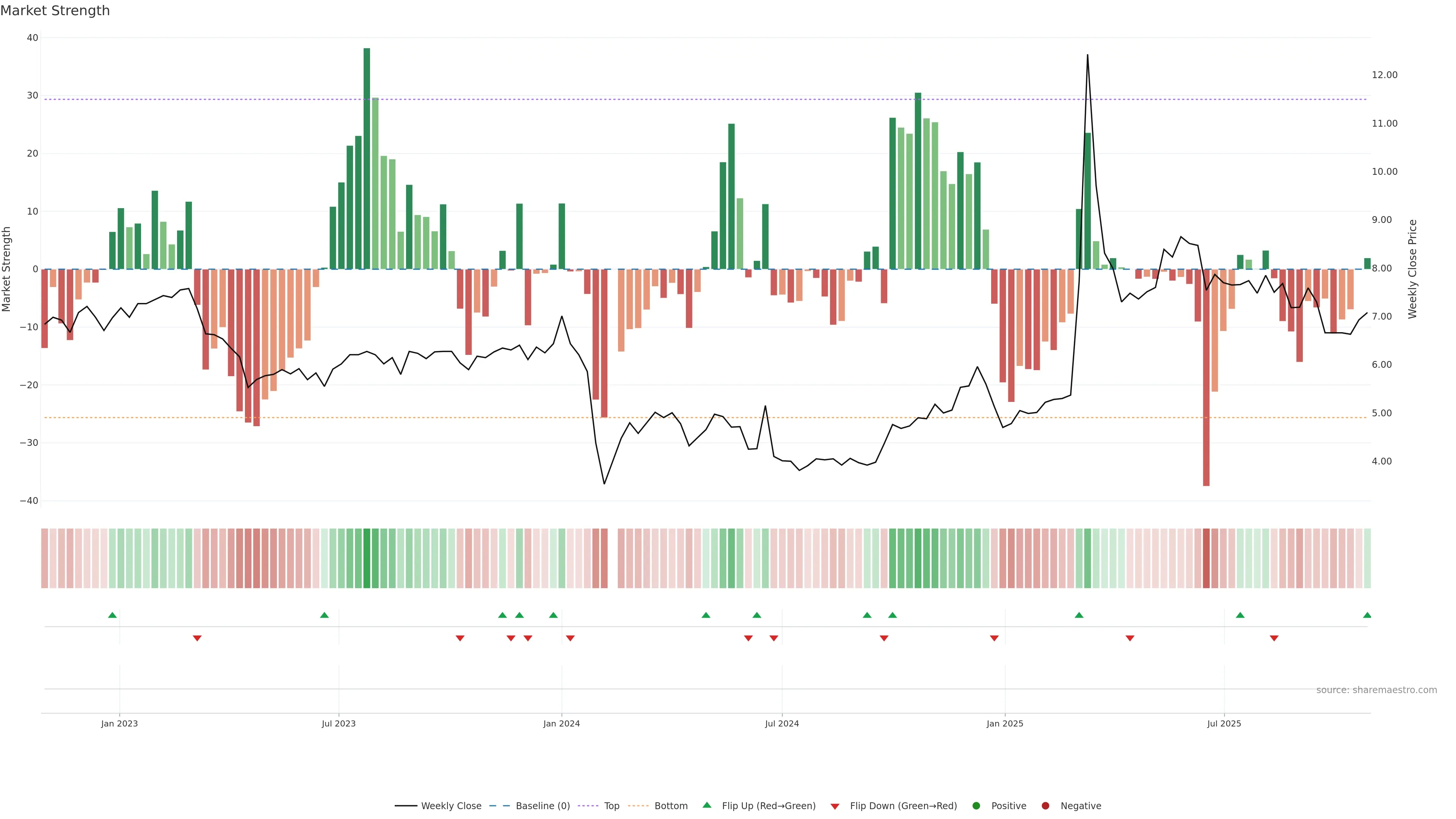
Task: Click the first red flip-down triangle marker
Action: (197, 638)
